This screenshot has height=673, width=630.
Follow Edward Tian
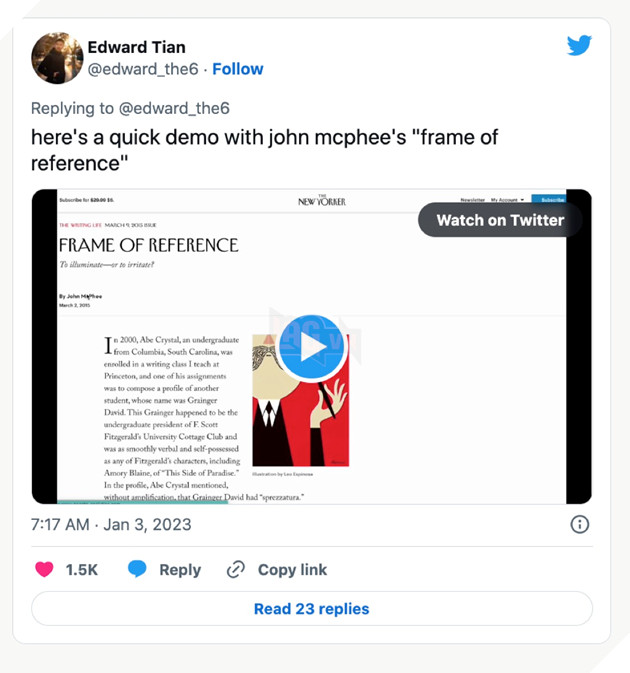click(x=238, y=69)
